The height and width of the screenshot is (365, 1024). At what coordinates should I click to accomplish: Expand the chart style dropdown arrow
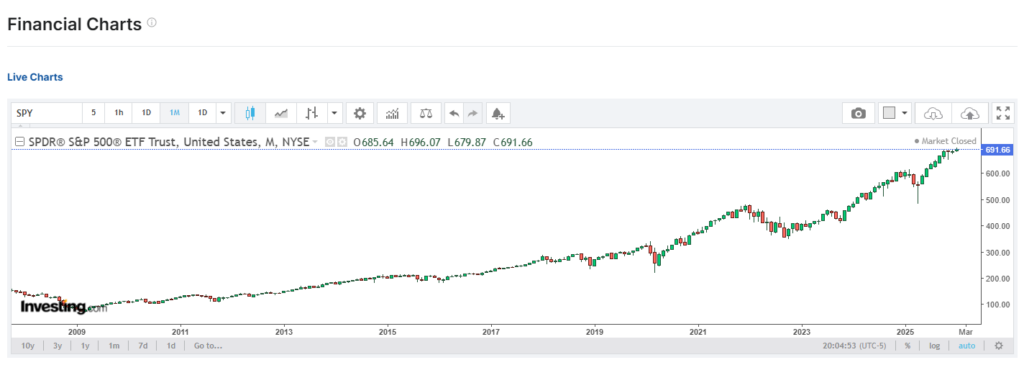(x=334, y=113)
